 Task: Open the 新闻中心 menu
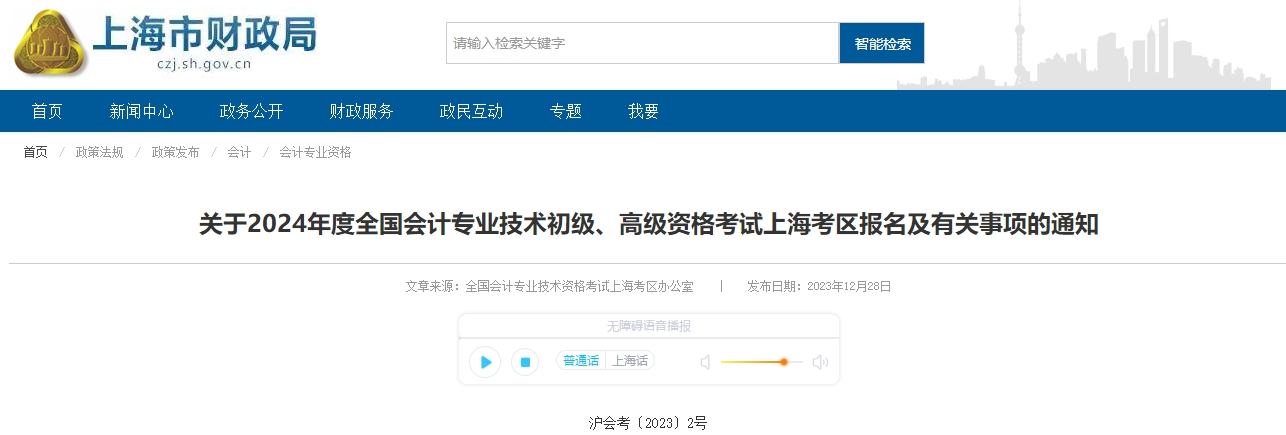(x=142, y=111)
